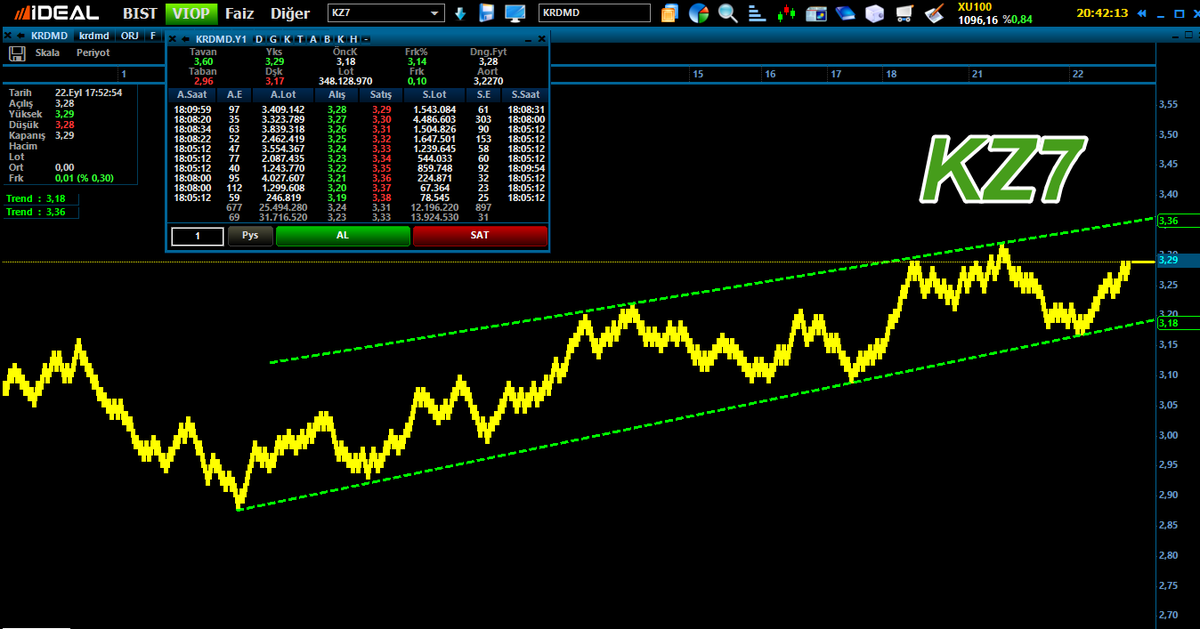Click the green AL buy button
The height and width of the screenshot is (629, 1200).
(x=343, y=236)
